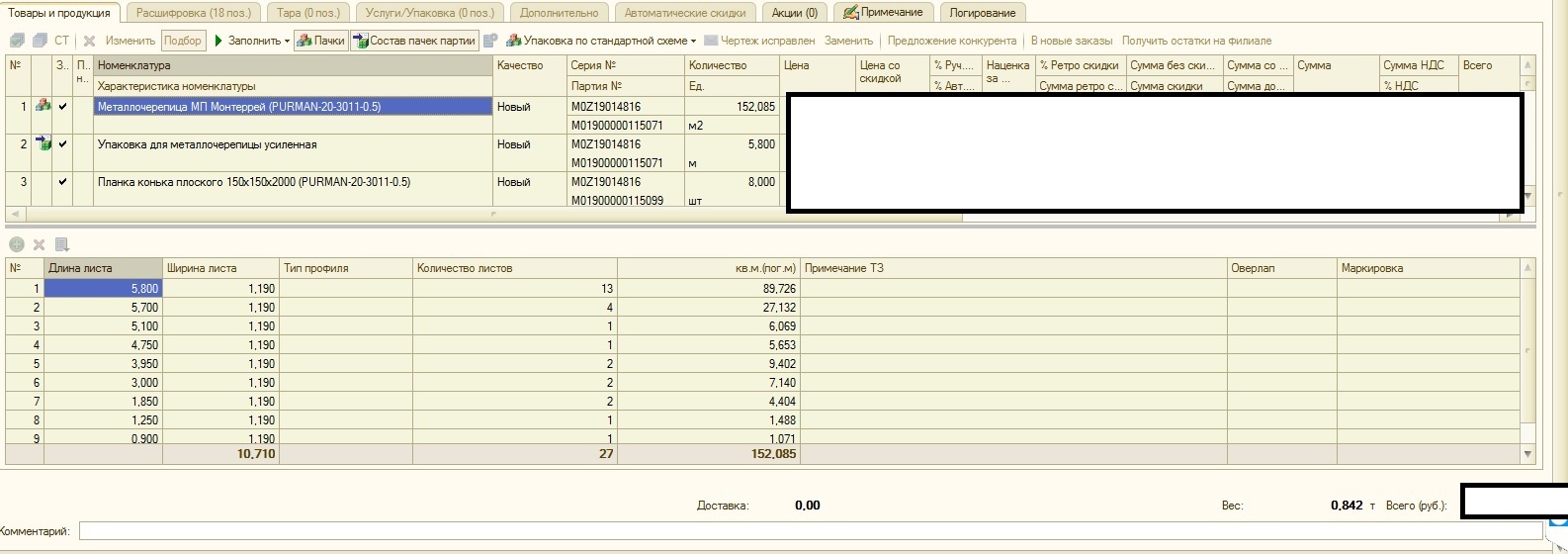Click the green add row icon in the sheets toolbar
Image resolution: width=1568 pixels, height=554 pixels.
[x=17, y=244]
